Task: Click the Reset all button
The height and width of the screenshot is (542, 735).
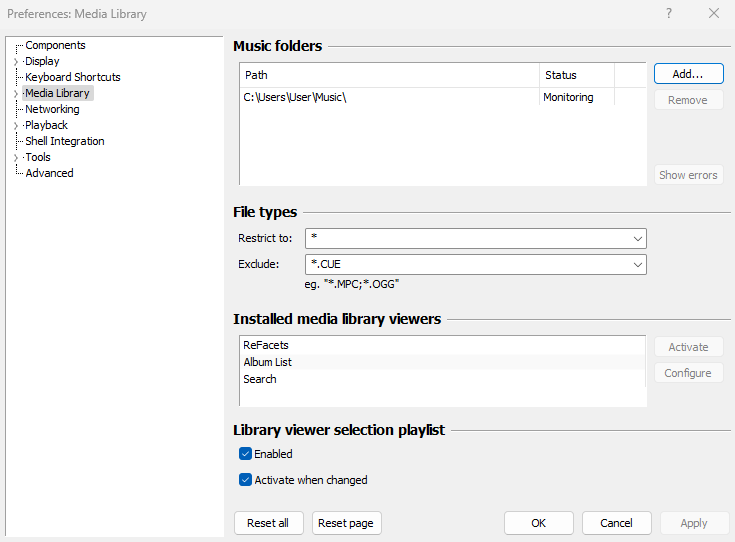Action: (268, 523)
